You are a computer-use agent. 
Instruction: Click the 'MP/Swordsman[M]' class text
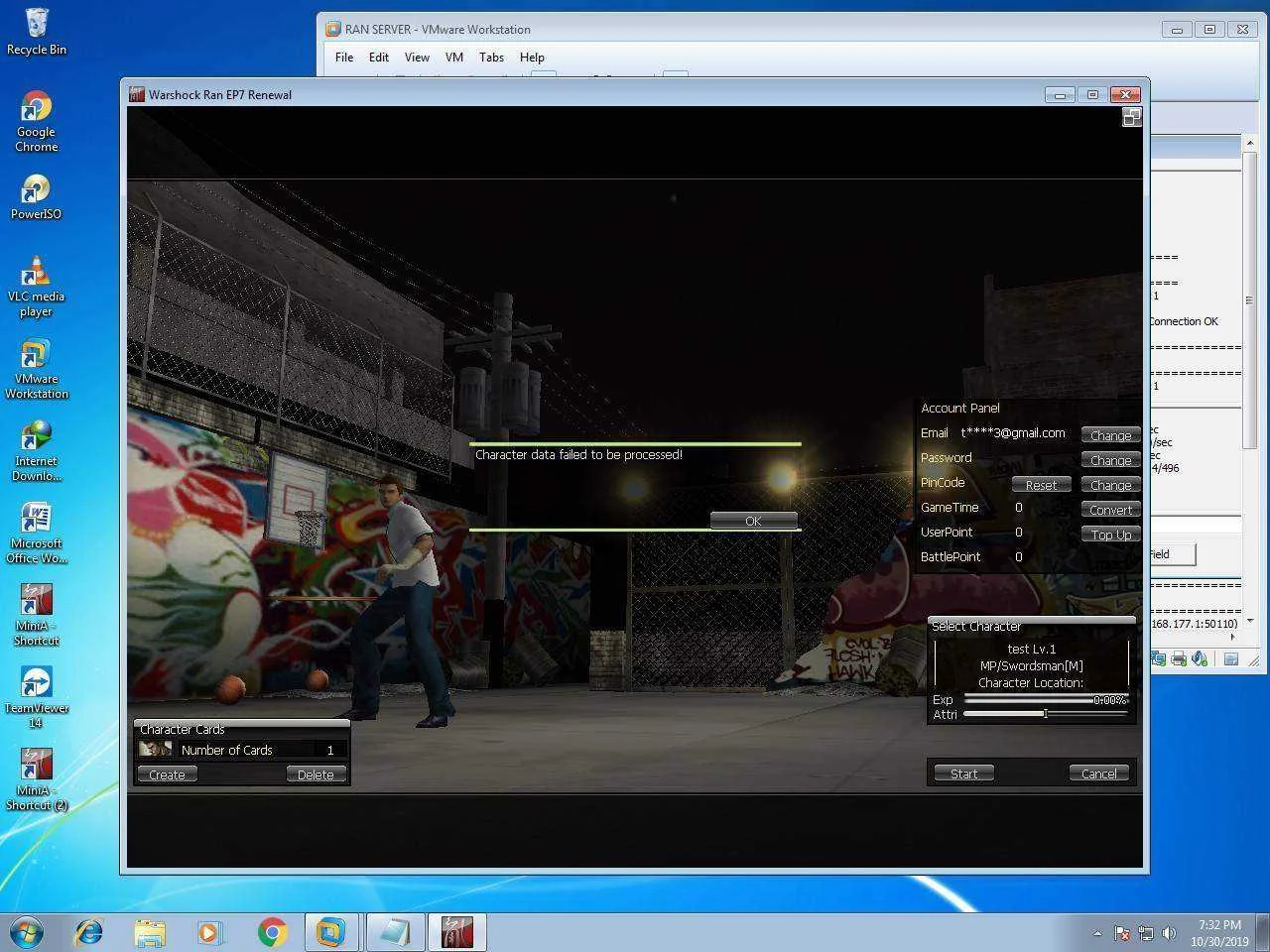1031,665
